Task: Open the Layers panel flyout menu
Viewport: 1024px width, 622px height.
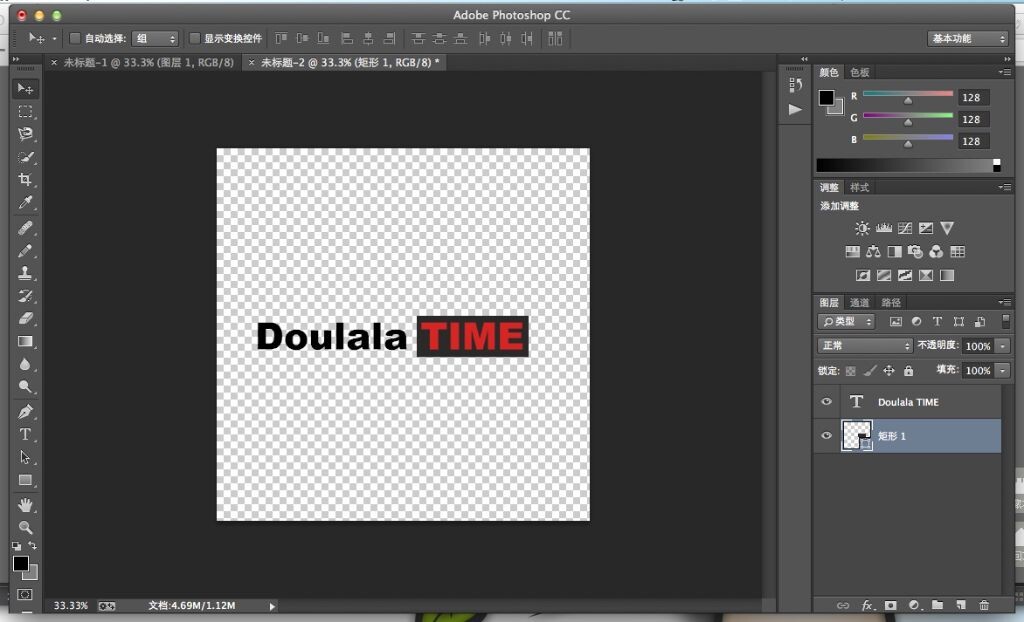Action: 1004,302
